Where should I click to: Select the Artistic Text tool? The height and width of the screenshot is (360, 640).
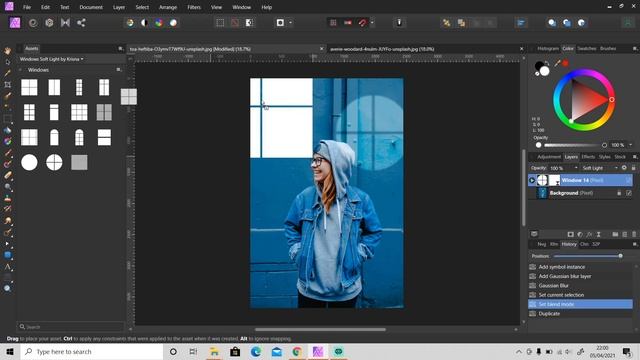[x=8, y=267]
